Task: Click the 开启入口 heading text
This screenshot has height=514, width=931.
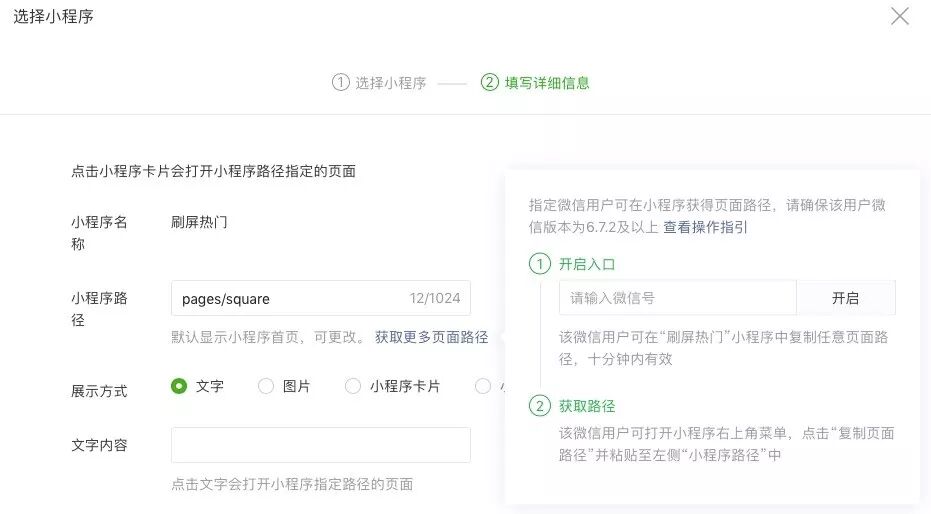Action: click(587, 265)
